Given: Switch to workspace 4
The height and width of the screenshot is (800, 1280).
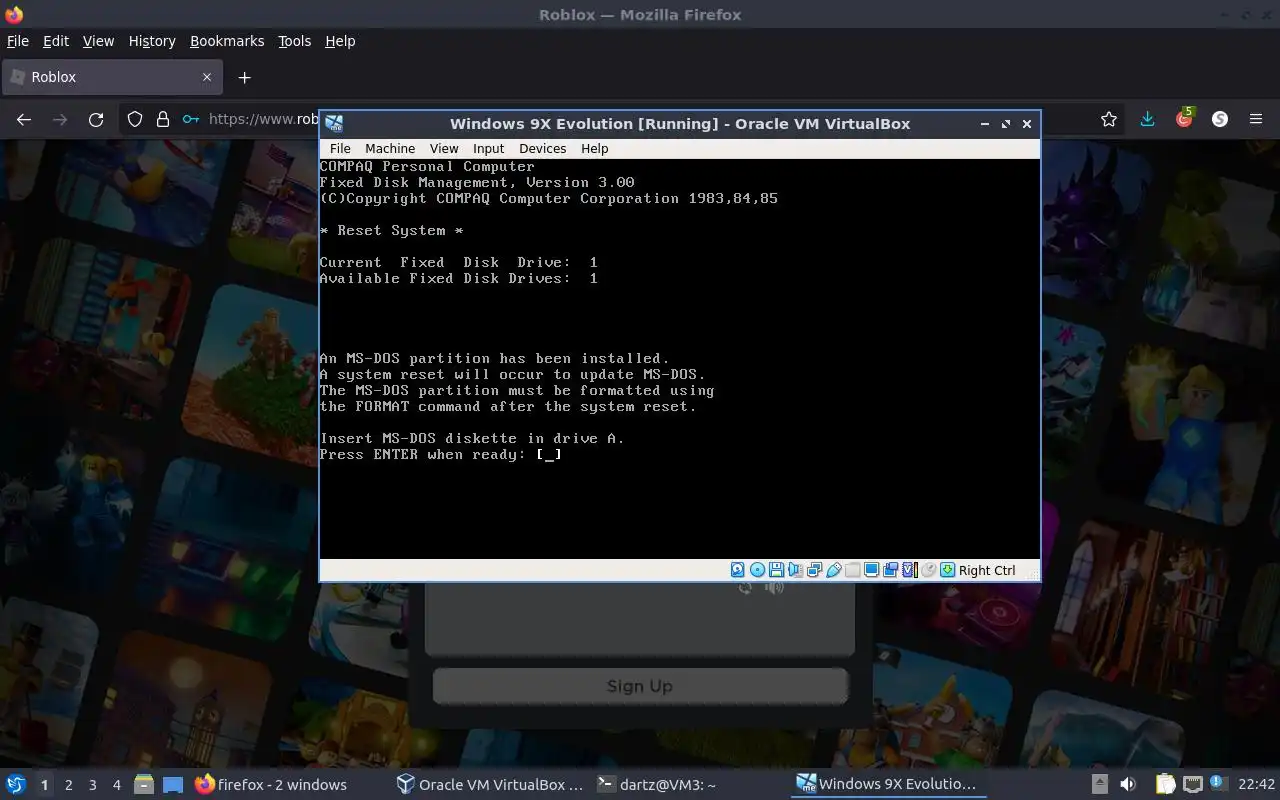Looking at the screenshot, I should click(117, 785).
